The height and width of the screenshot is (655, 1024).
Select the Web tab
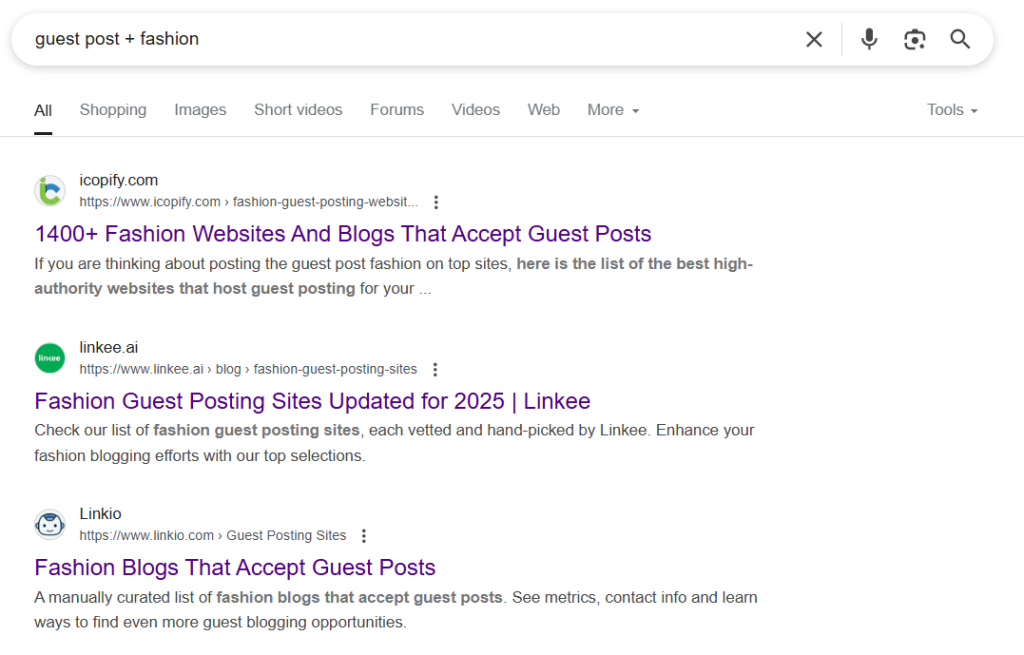543,110
